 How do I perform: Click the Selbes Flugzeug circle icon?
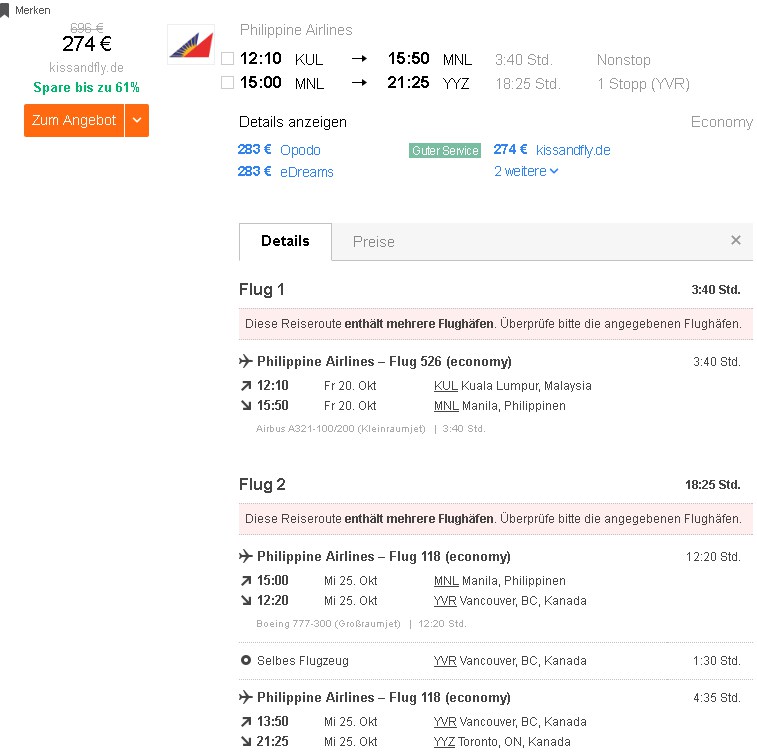(246, 660)
